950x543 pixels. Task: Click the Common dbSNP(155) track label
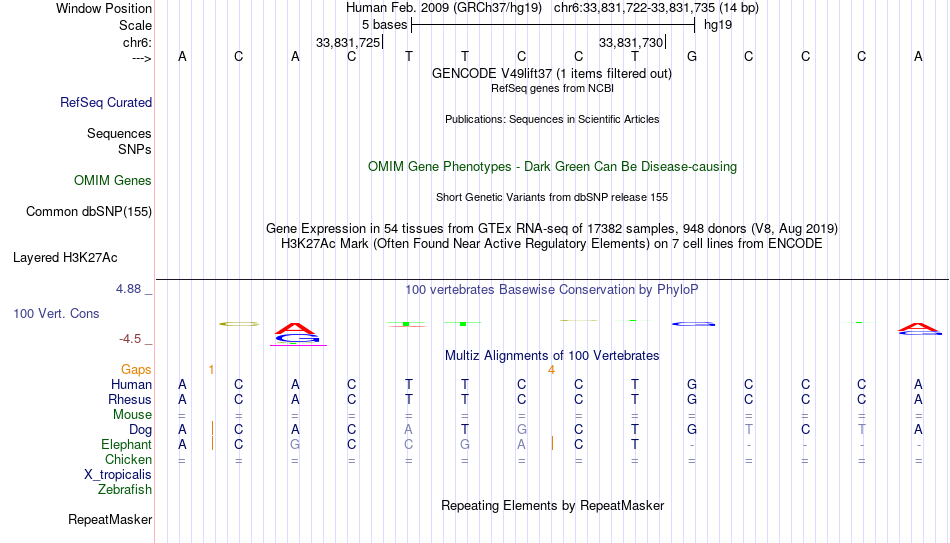88,212
